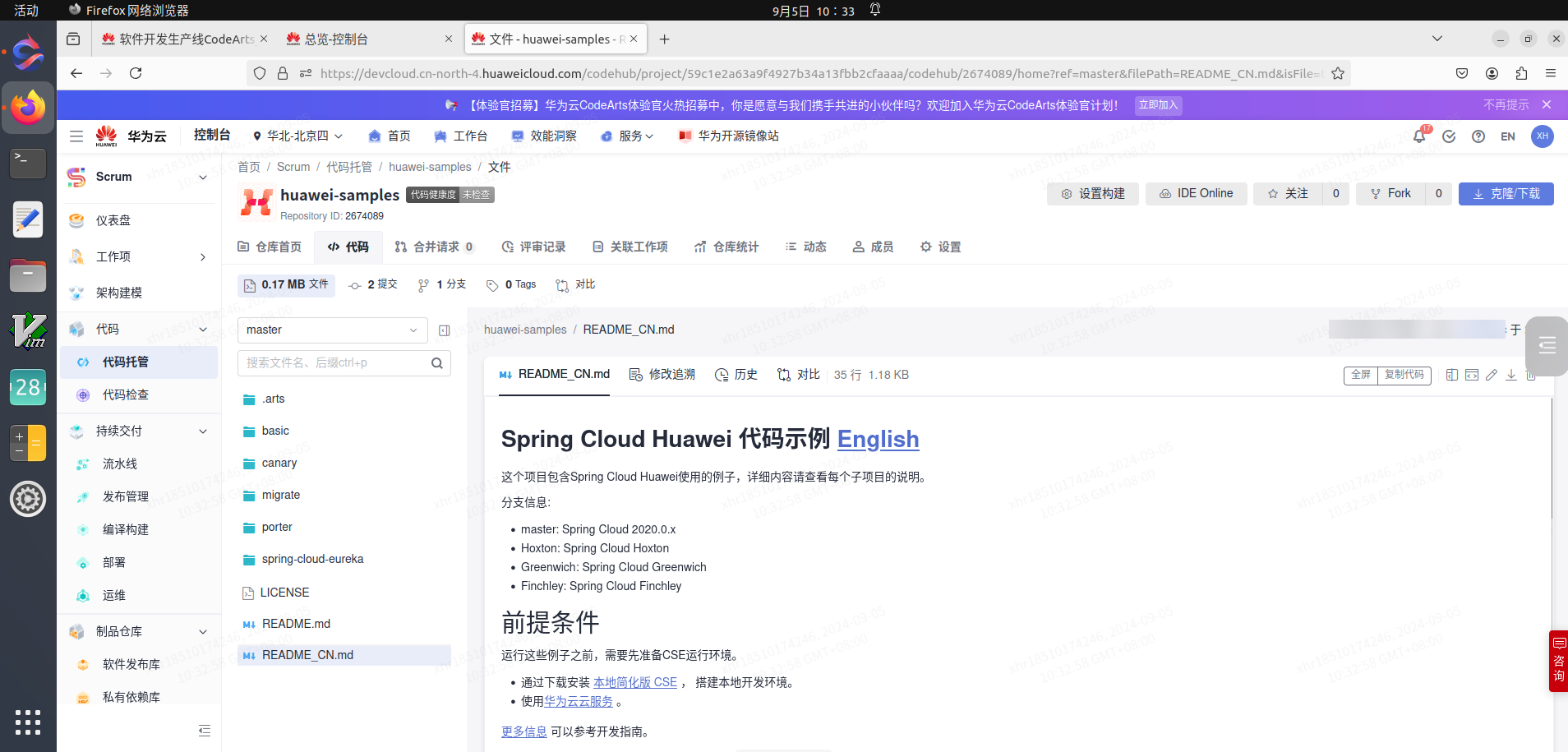Launch Vim from the Ubuntu dock
Viewport: 1568px width, 752px height.
click(x=28, y=331)
